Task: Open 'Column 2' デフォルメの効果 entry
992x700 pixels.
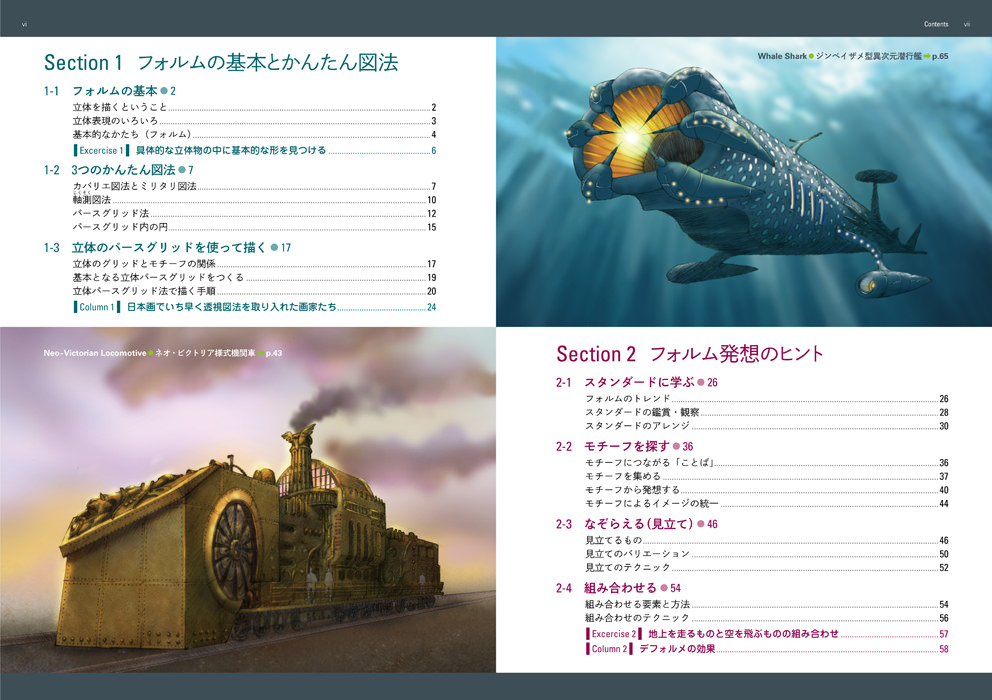Action: 767,649
